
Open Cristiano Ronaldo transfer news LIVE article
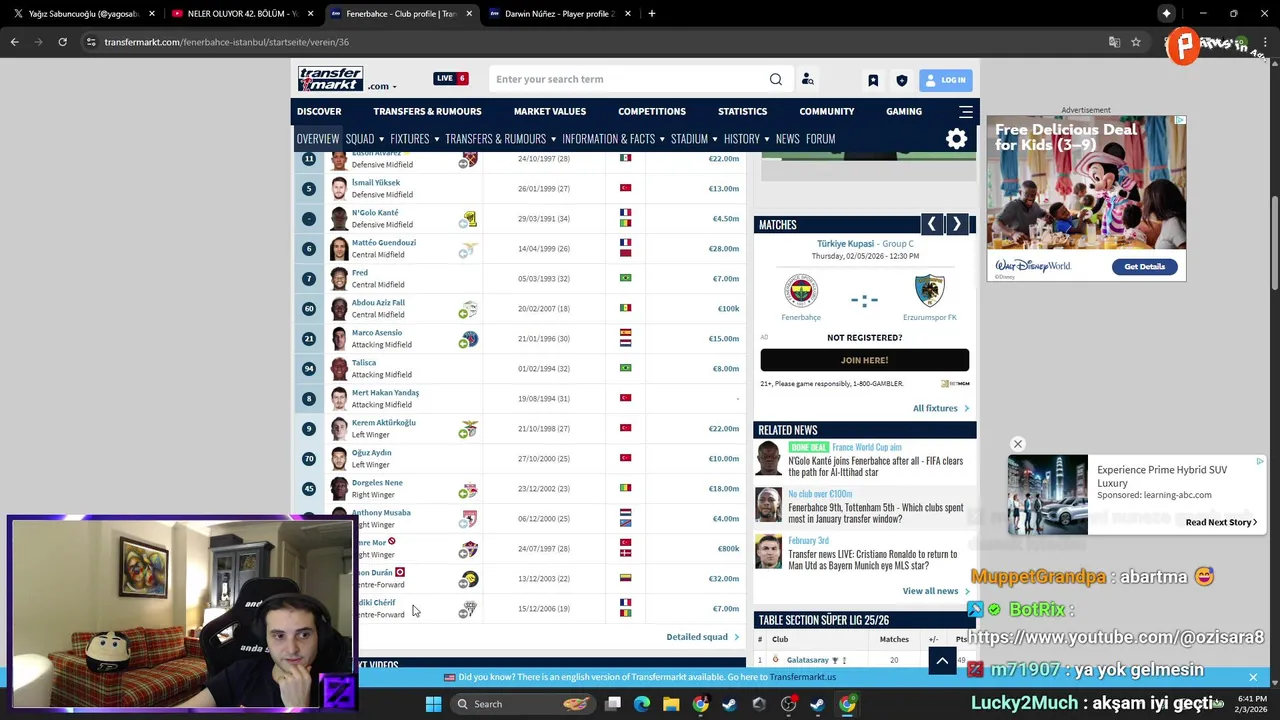[872, 559]
